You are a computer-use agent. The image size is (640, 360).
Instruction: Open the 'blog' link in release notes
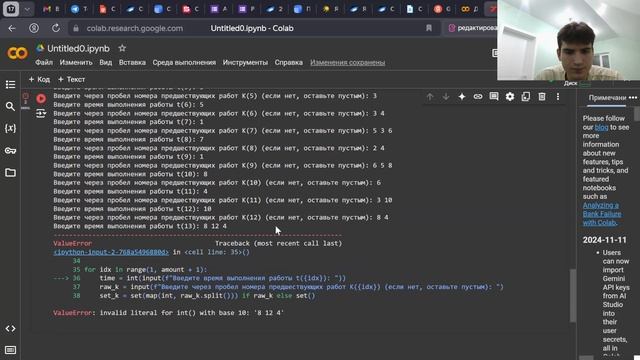tap(601, 127)
